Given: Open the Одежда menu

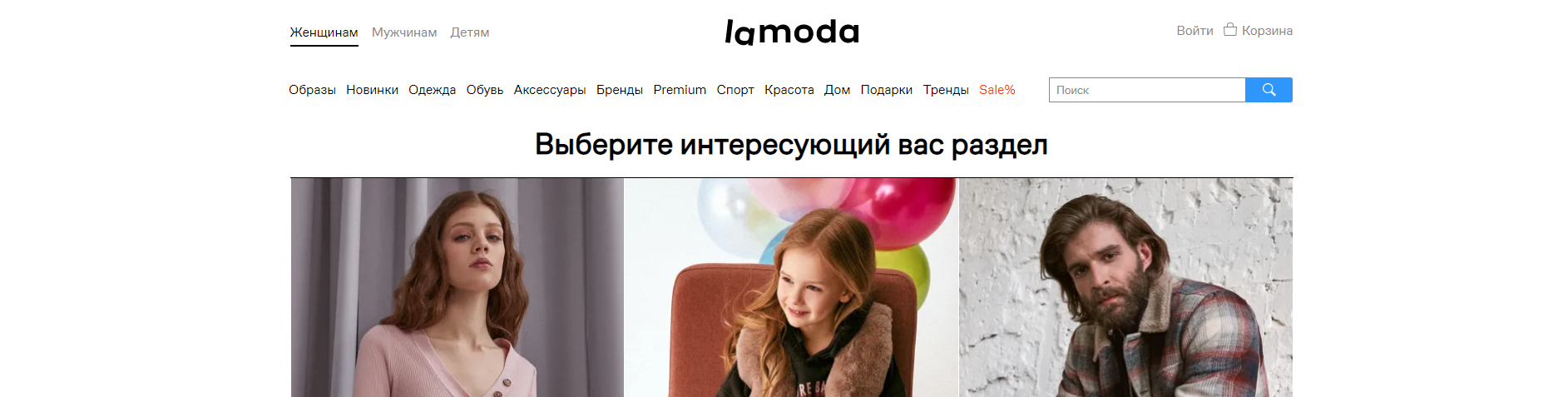Looking at the screenshot, I should tap(432, 90).
